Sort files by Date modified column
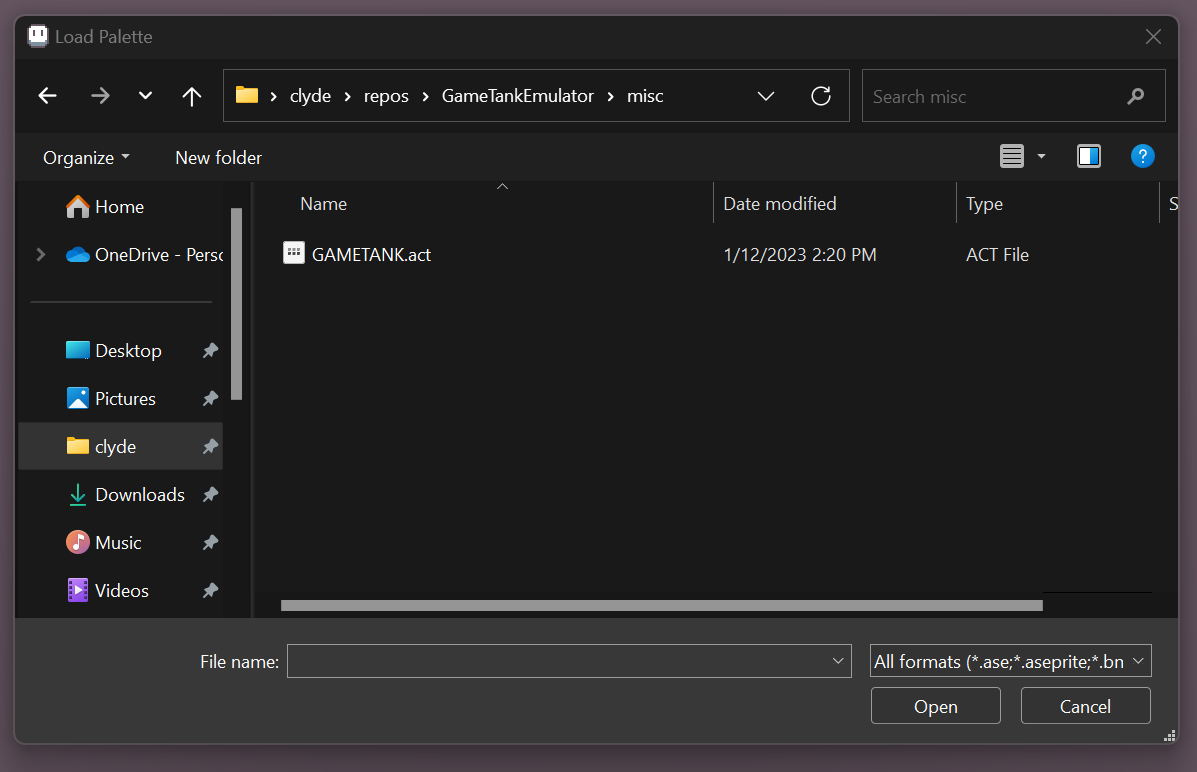The image size is (1197, 772). point(780,204)
